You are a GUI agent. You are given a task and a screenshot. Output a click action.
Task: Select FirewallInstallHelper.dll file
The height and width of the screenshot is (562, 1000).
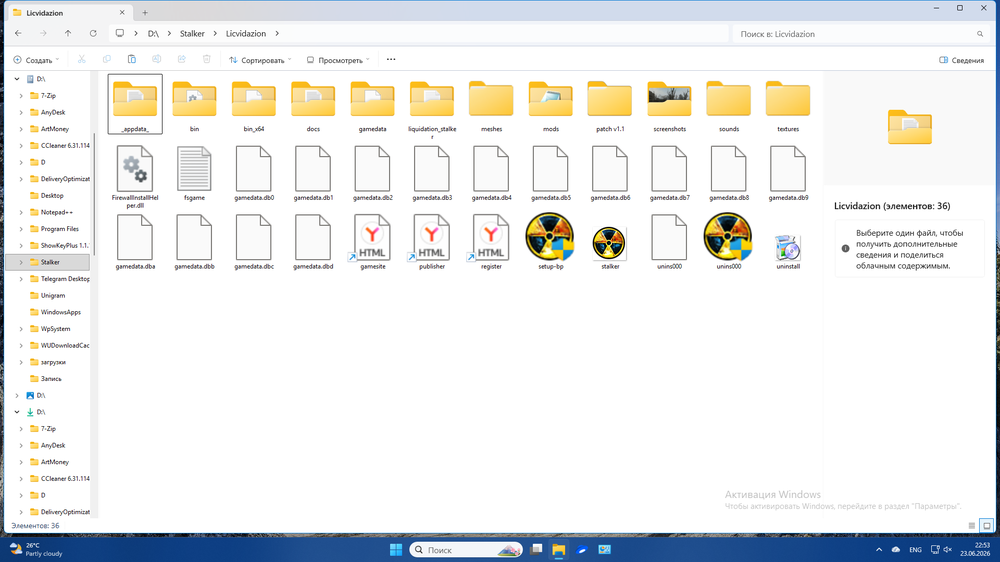(x=135, y=169)
